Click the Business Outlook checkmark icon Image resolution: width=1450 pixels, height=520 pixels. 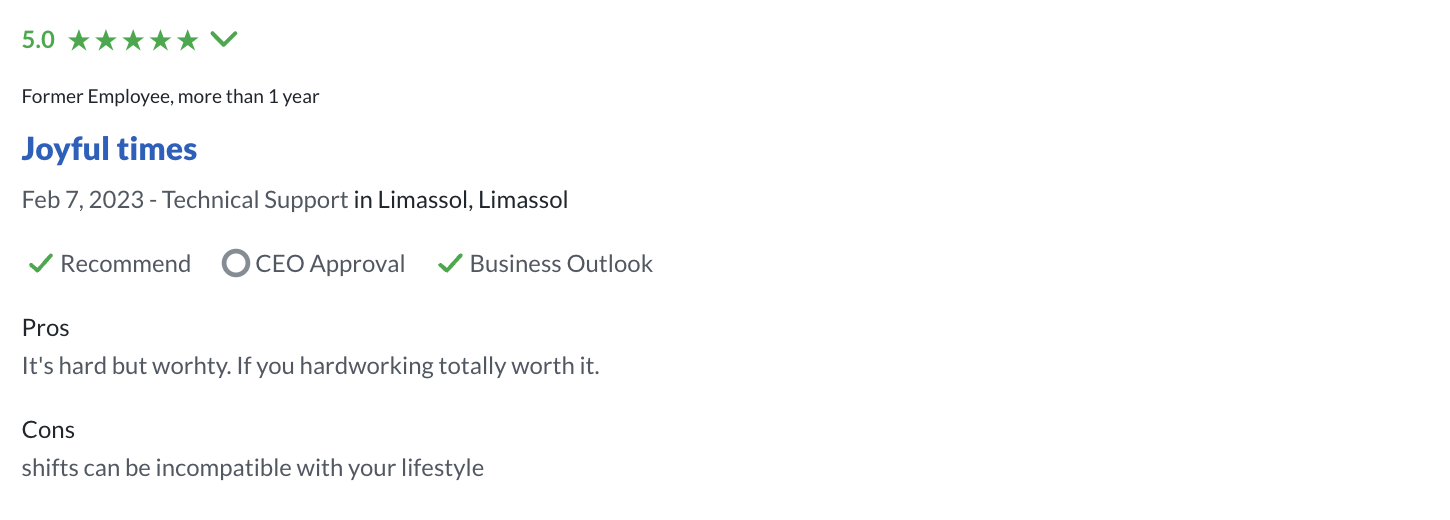[451, 264]
